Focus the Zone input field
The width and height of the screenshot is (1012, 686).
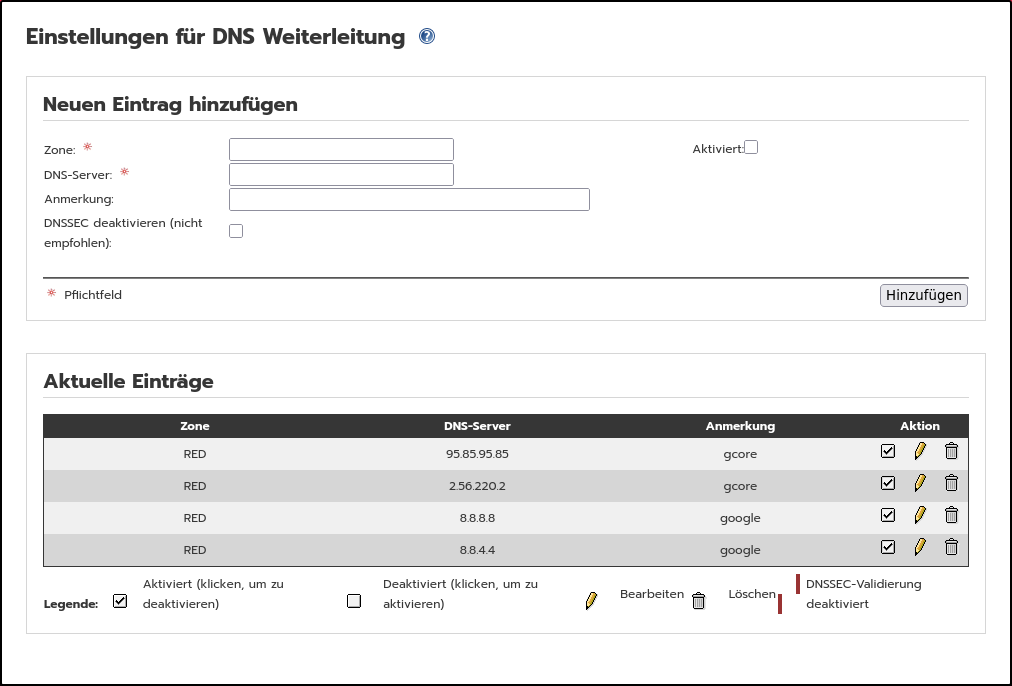pos(341,150)
